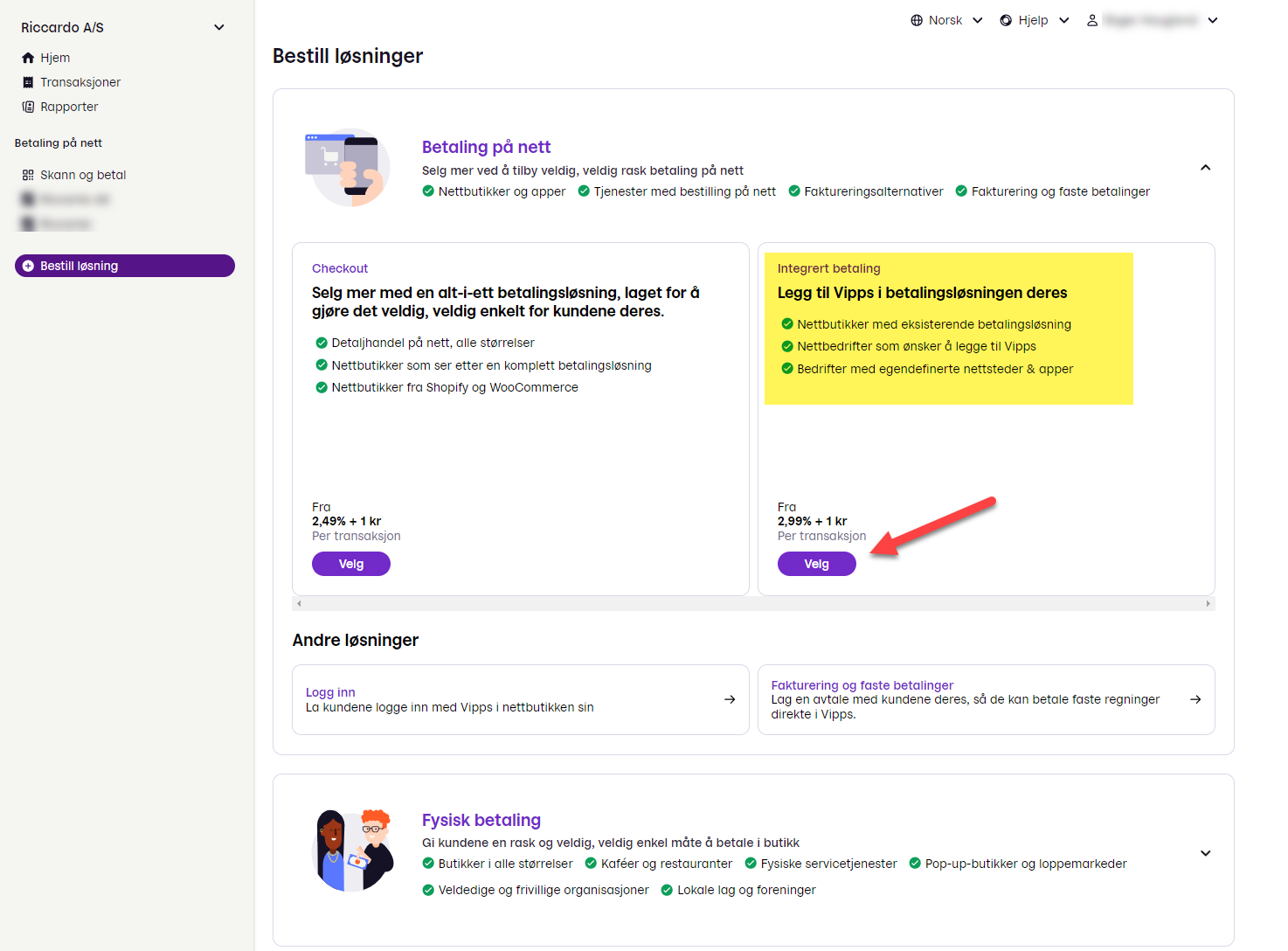Click the Hjelp lifebuoy icon

(x=1006, y=20)
